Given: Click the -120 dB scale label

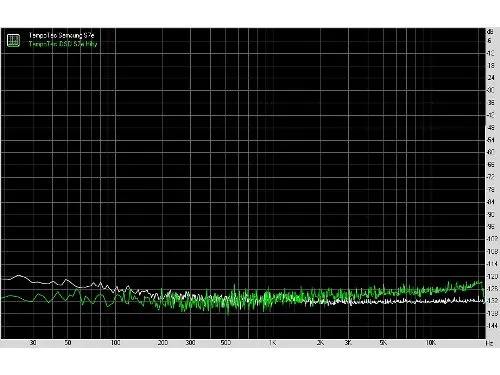Looking at the screenshot, I should pos(492,276).
